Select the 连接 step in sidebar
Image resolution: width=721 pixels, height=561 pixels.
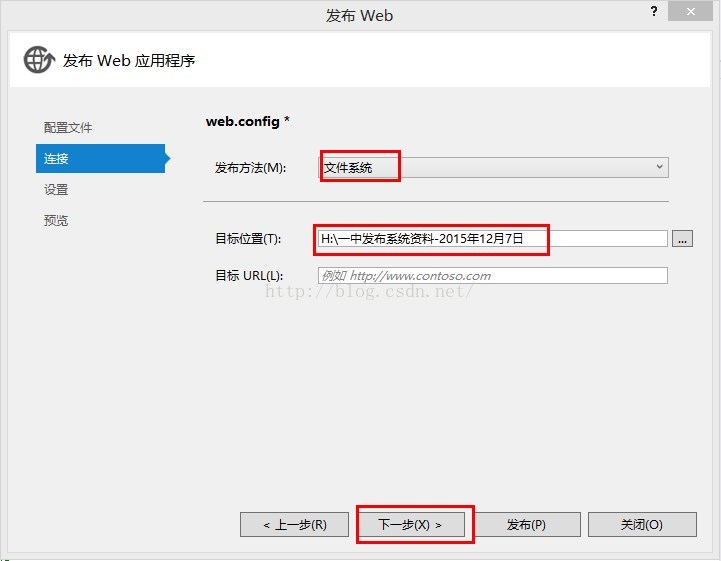pos(101,159)
